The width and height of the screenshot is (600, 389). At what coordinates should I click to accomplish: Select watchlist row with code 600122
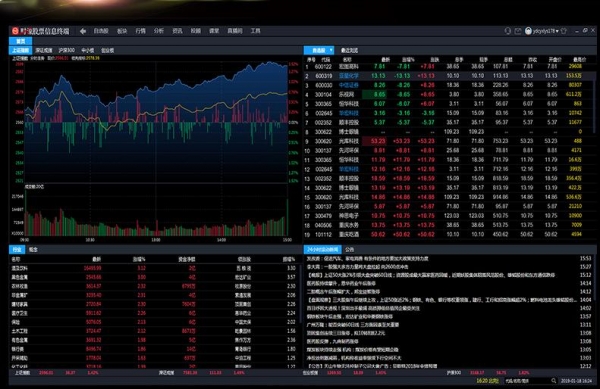coord(449,67)
